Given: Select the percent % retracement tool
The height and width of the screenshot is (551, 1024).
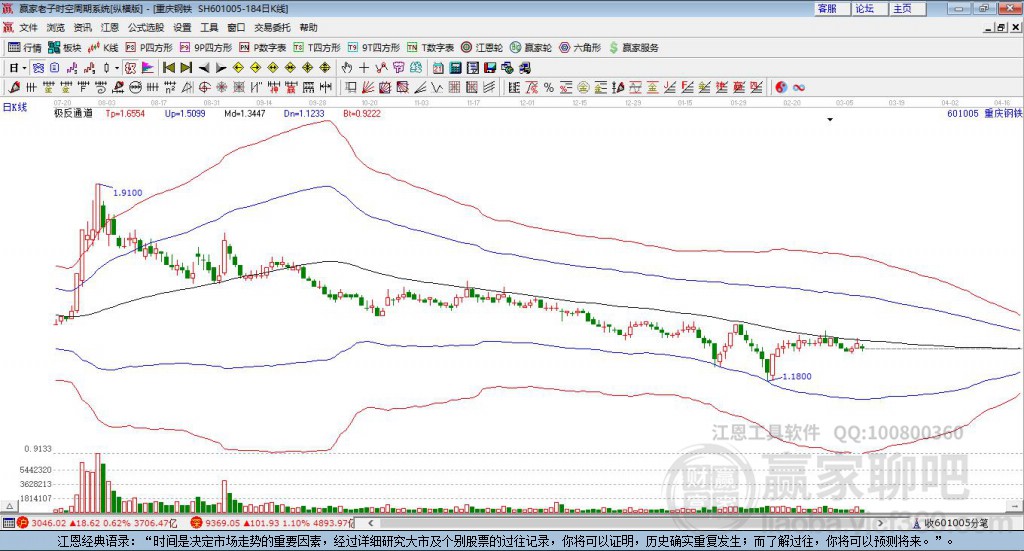Looking at the screenshot, I should 549,87.
